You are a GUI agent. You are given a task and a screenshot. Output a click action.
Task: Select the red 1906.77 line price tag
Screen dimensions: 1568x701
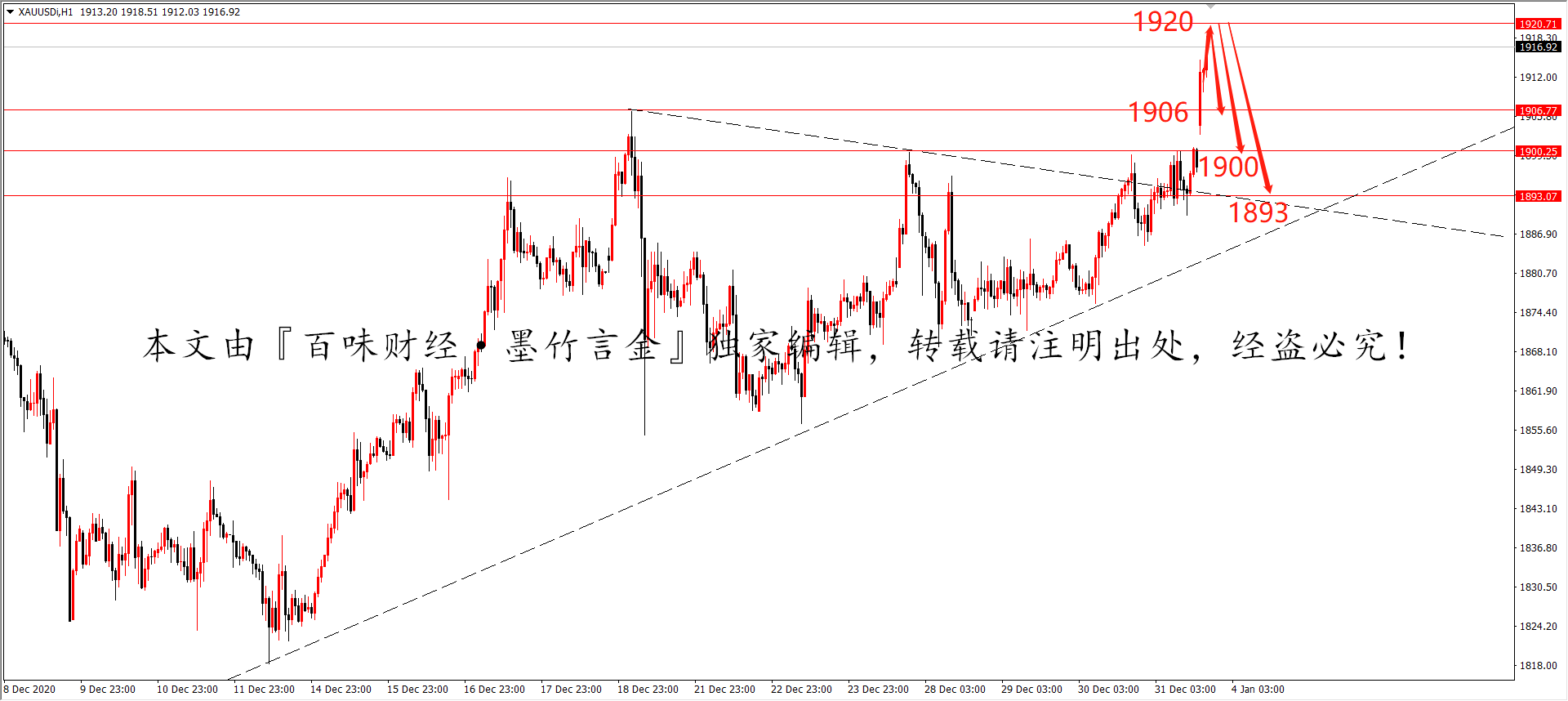click(1539, 110)
